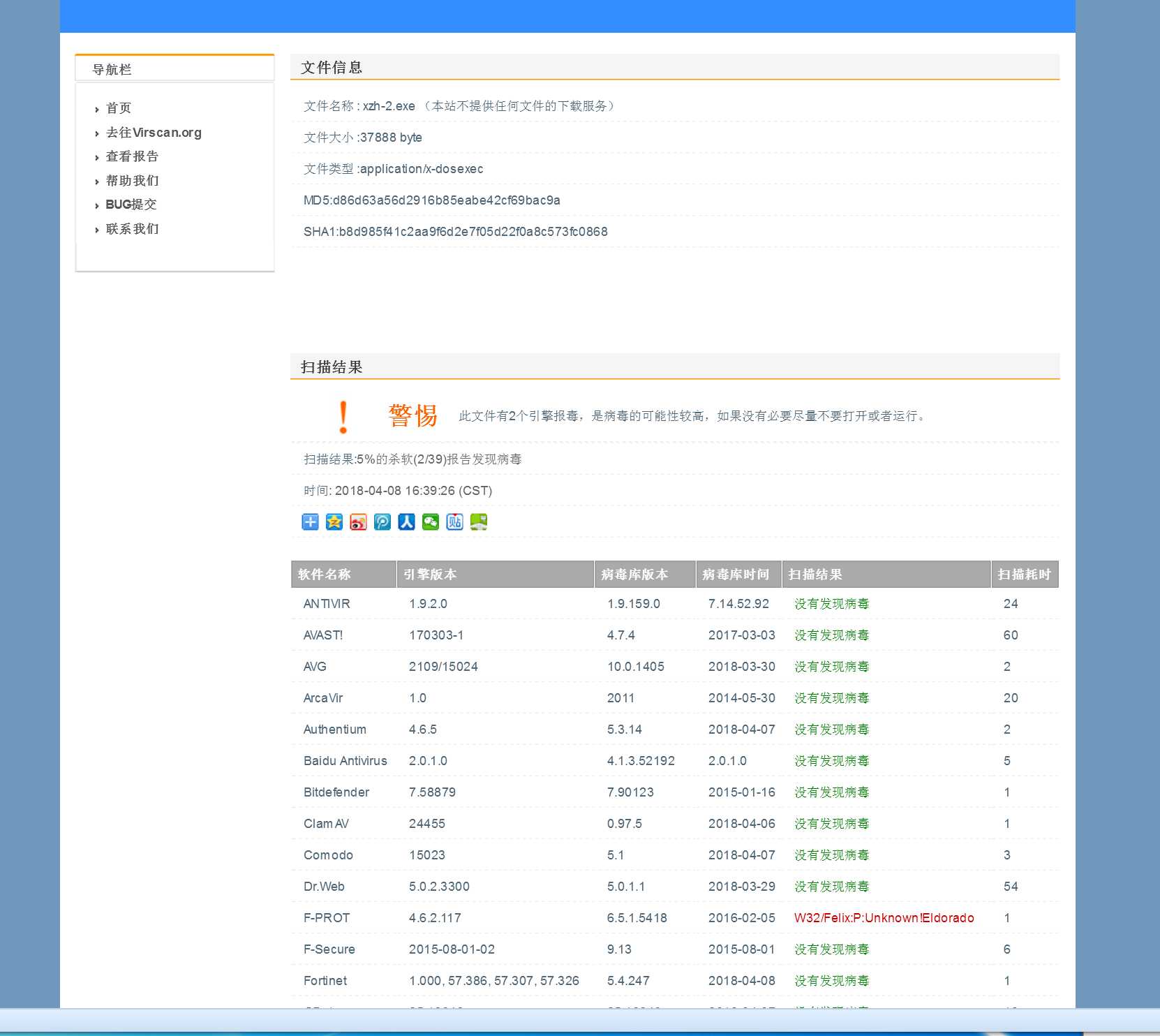1160x1036 pixels.
Task: Select the Comodo row name
Action: (x=328, y=855)
